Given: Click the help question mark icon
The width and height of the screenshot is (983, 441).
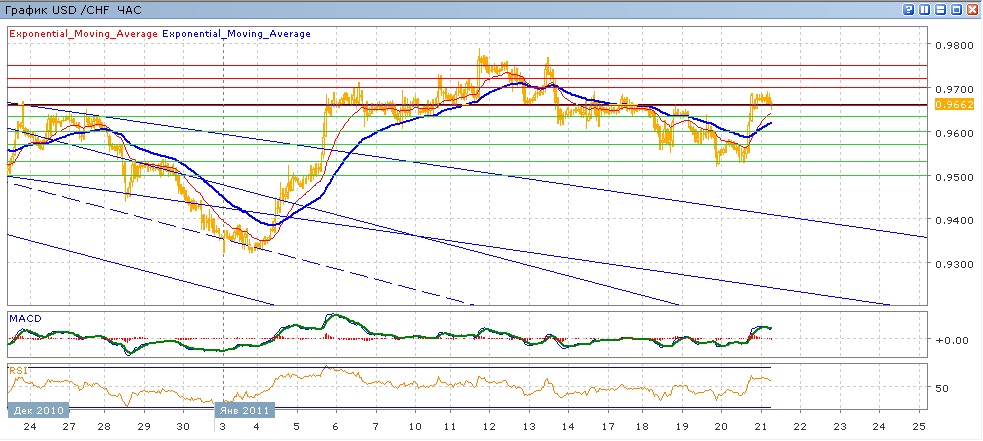Looking at the screenshot, I should click(908, 9).
